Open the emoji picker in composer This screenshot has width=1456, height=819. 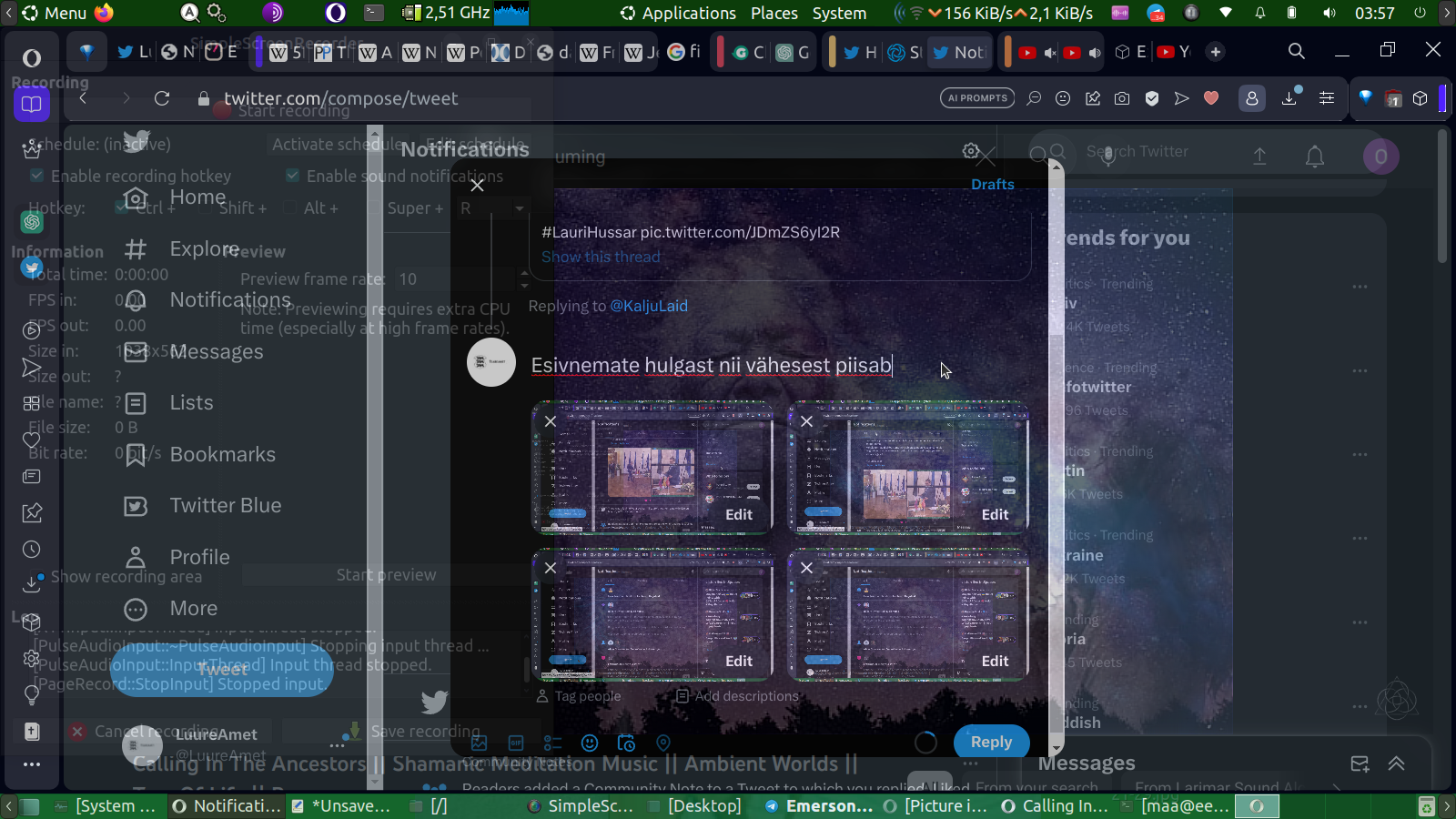pos(590,743)
